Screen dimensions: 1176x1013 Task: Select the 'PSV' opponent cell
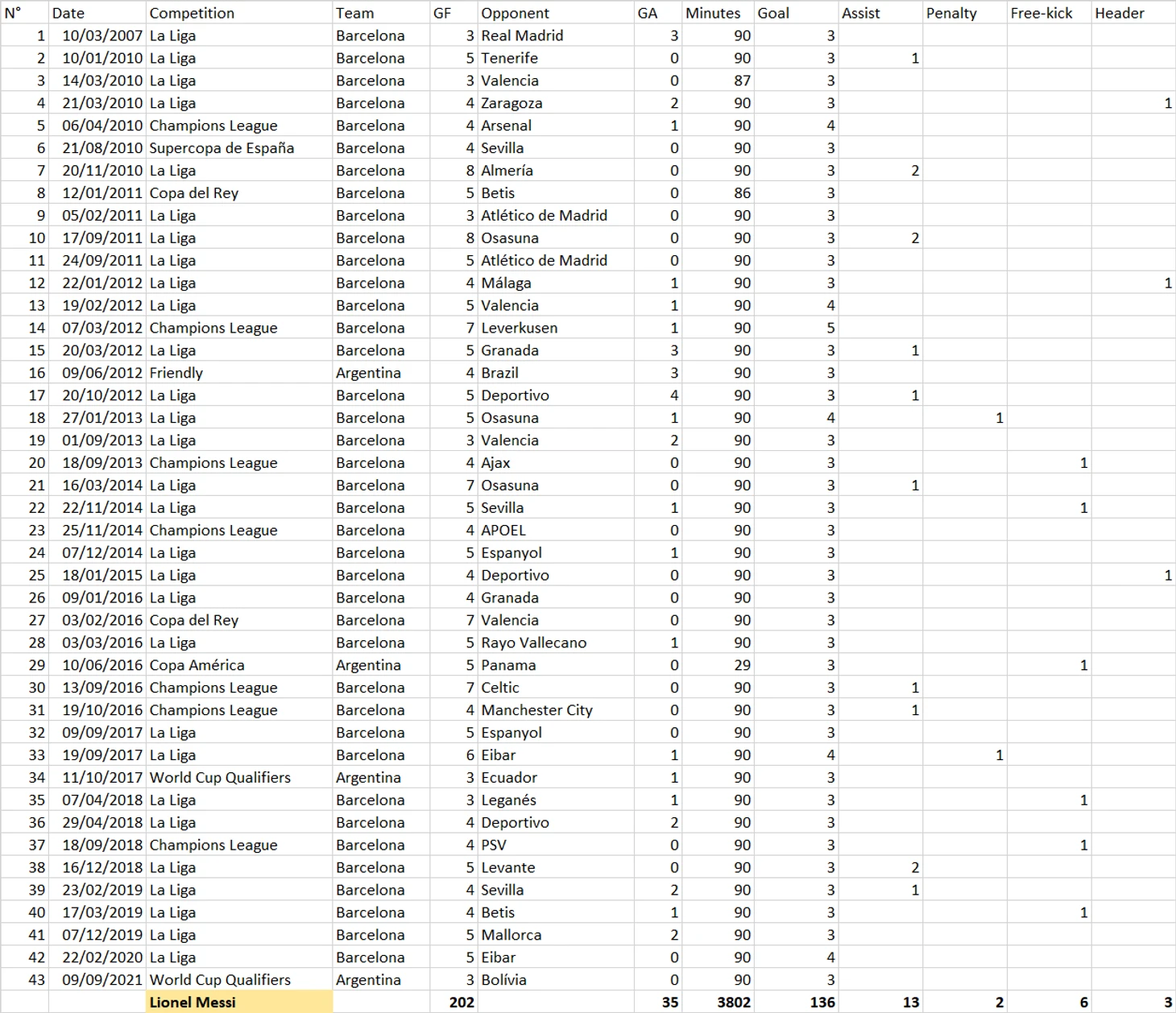[x=556, y=845]
